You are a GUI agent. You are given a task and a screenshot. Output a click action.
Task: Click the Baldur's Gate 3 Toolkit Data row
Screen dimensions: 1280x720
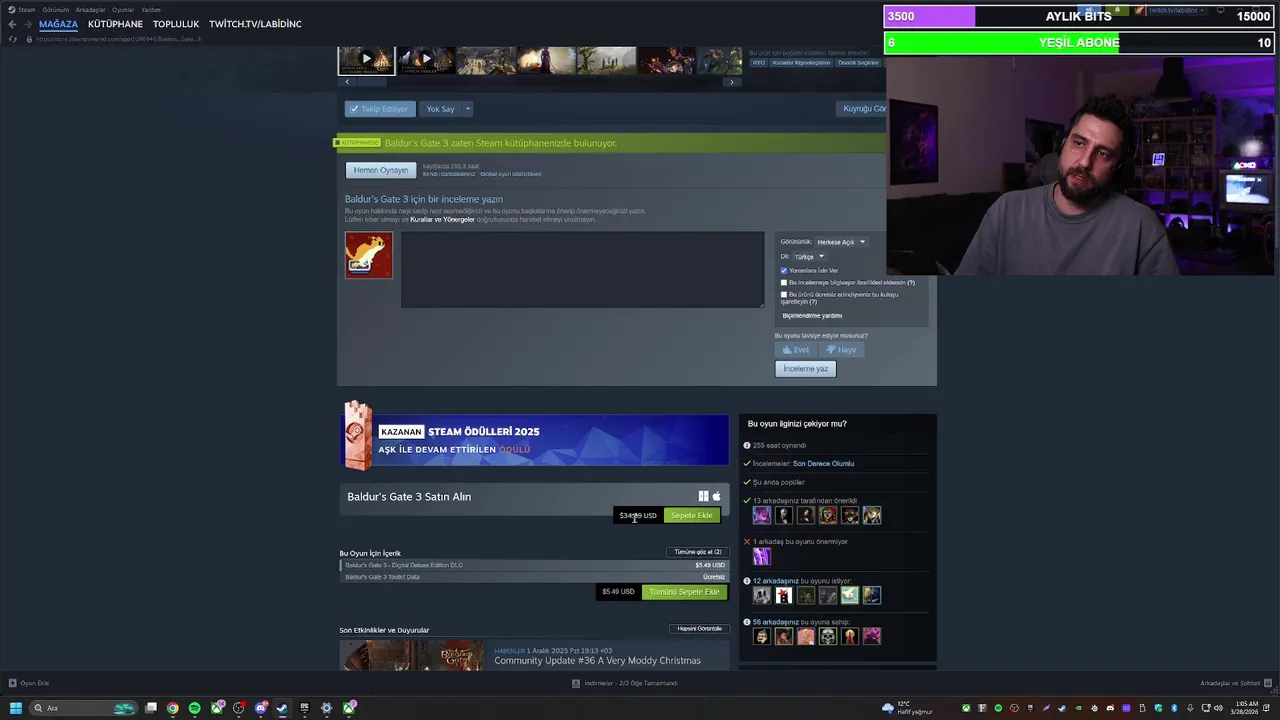coord(534,577)
